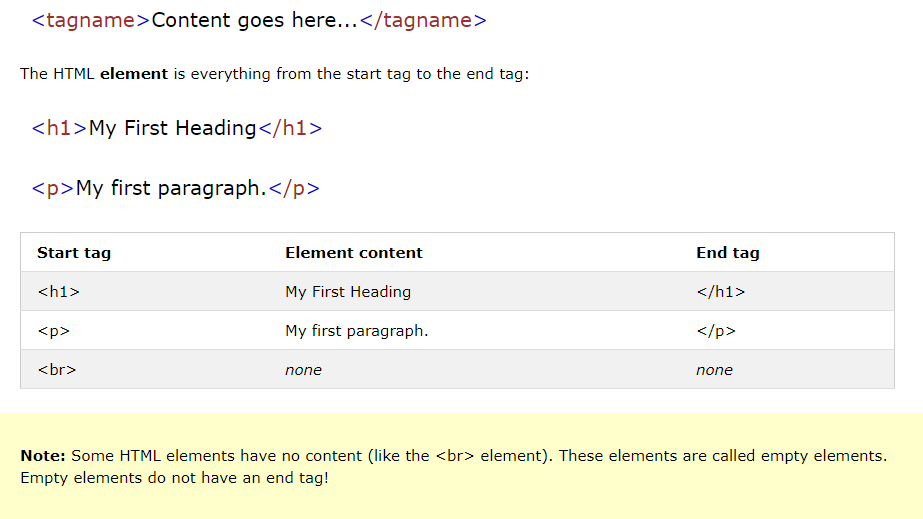
Task: Click the <p> opening tag in code example
Action: coord(53,188)
